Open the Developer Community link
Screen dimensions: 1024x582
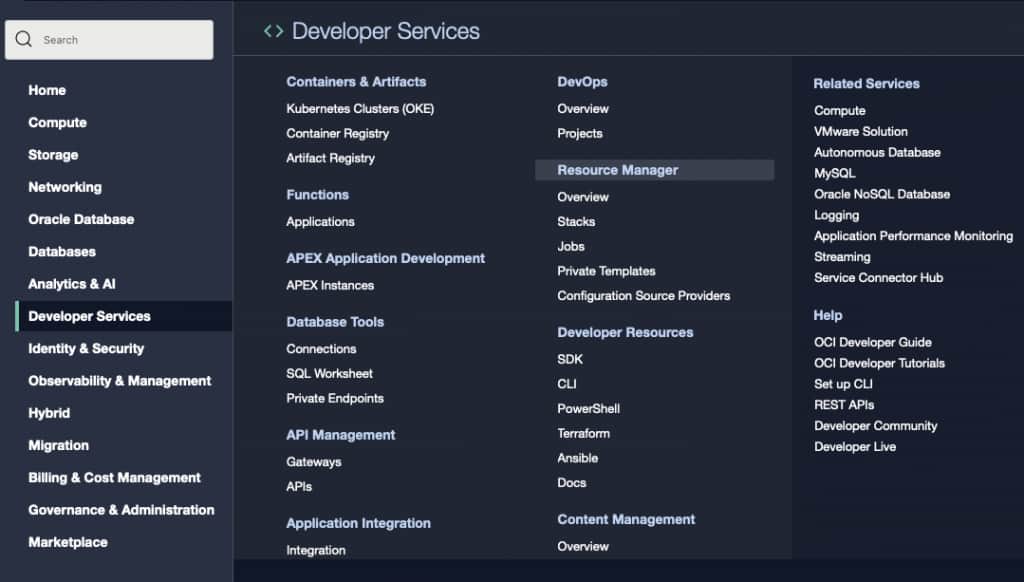coord(875,426)
